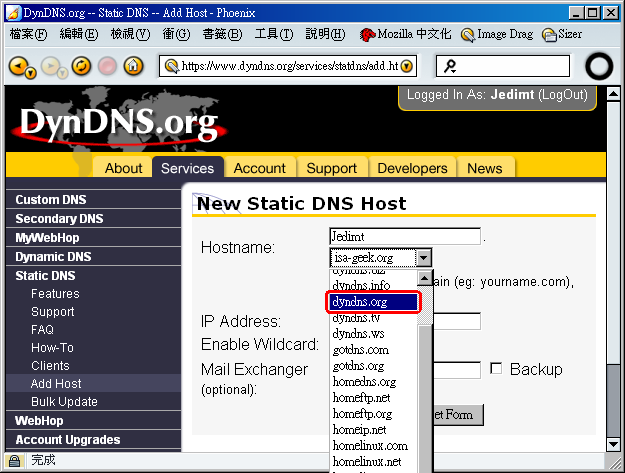Select dyndns.org from the domain list
The height and width of the screenshot is (473, 625).
[373, 302]
